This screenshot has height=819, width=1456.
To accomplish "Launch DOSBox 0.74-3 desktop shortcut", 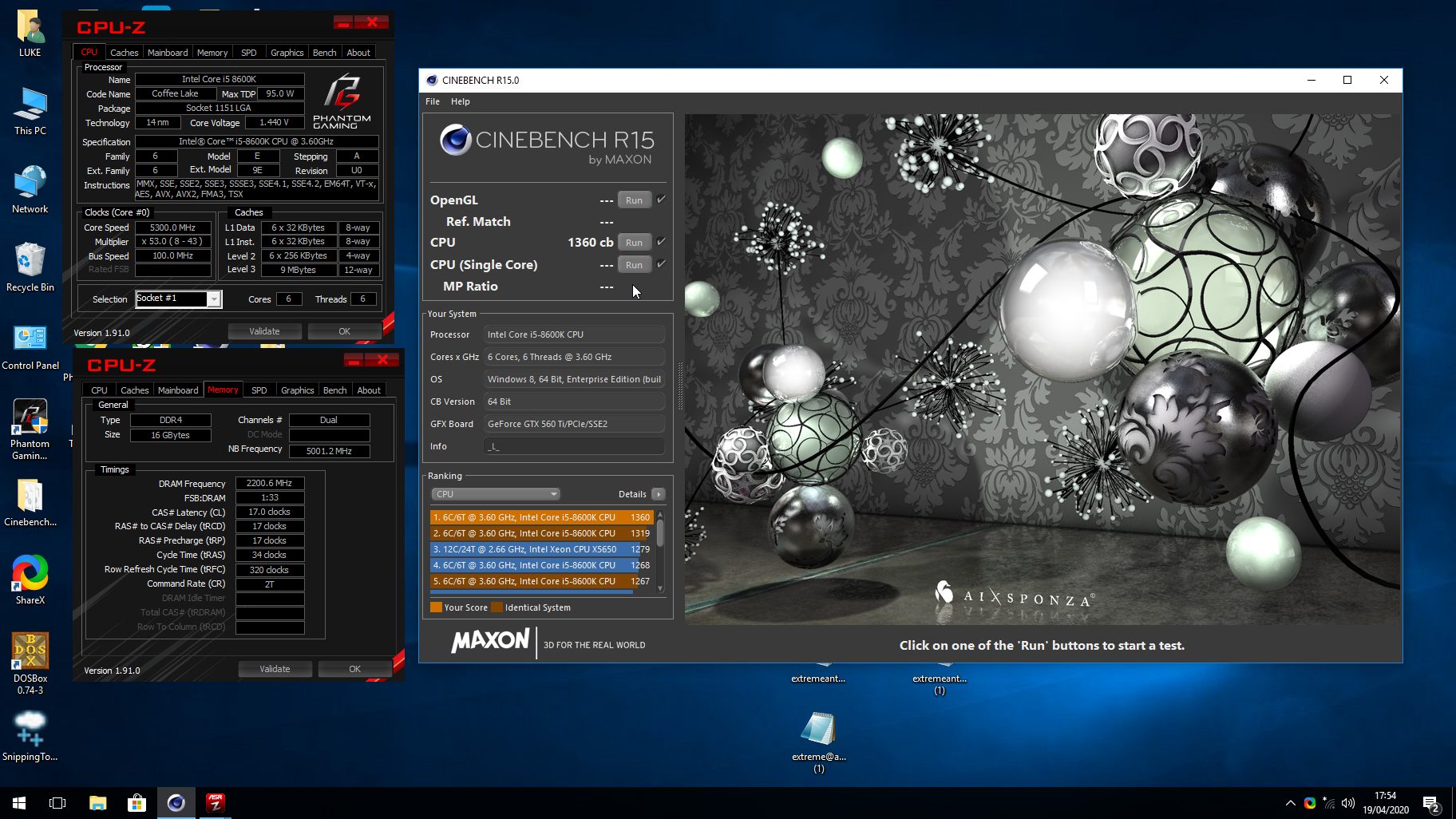I will coord(30,664).
